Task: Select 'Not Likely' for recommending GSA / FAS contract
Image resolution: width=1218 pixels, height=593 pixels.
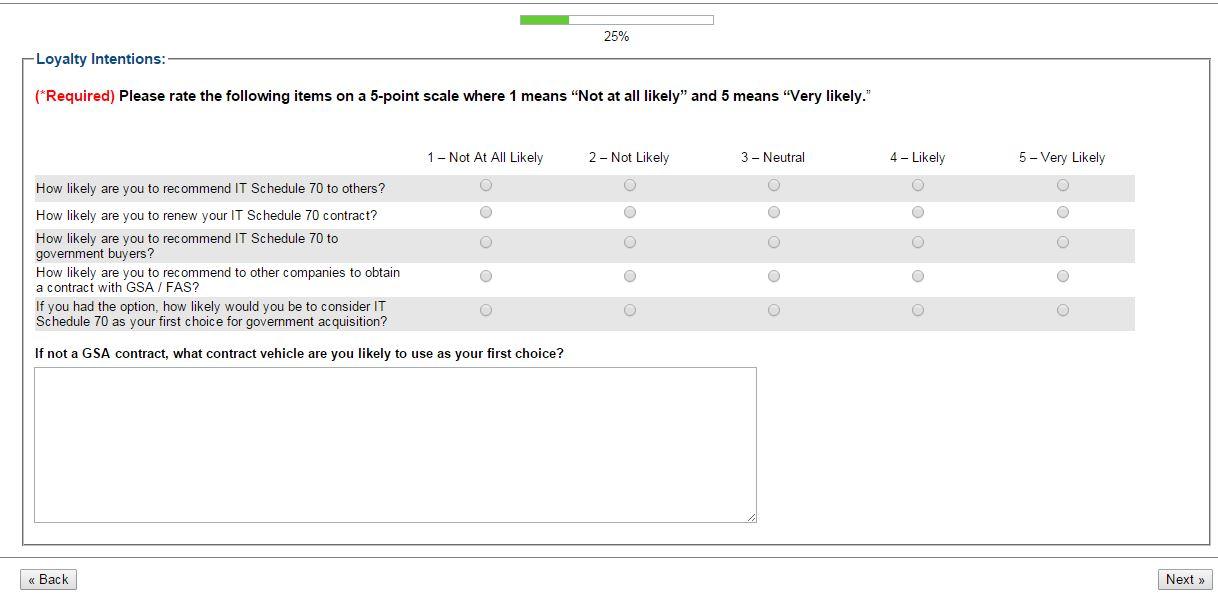Action: click(630, 276)
